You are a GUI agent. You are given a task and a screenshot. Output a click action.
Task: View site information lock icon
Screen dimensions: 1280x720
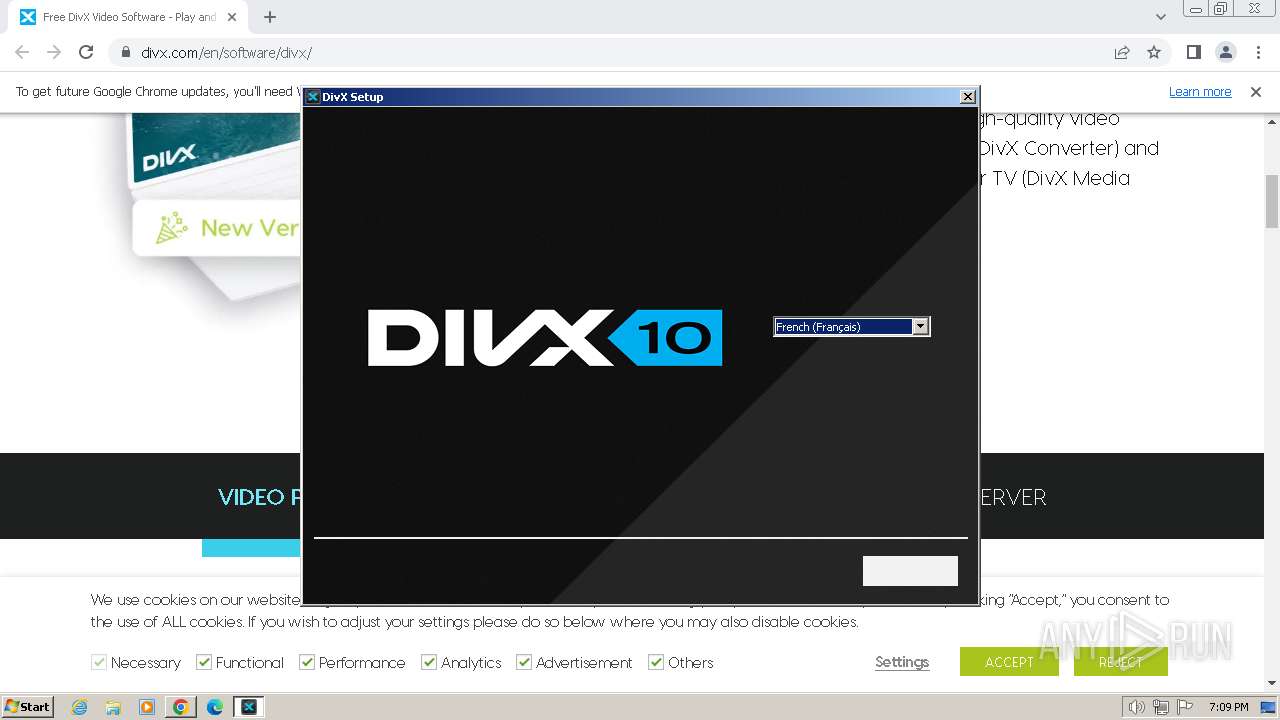(x=126, y=52)
